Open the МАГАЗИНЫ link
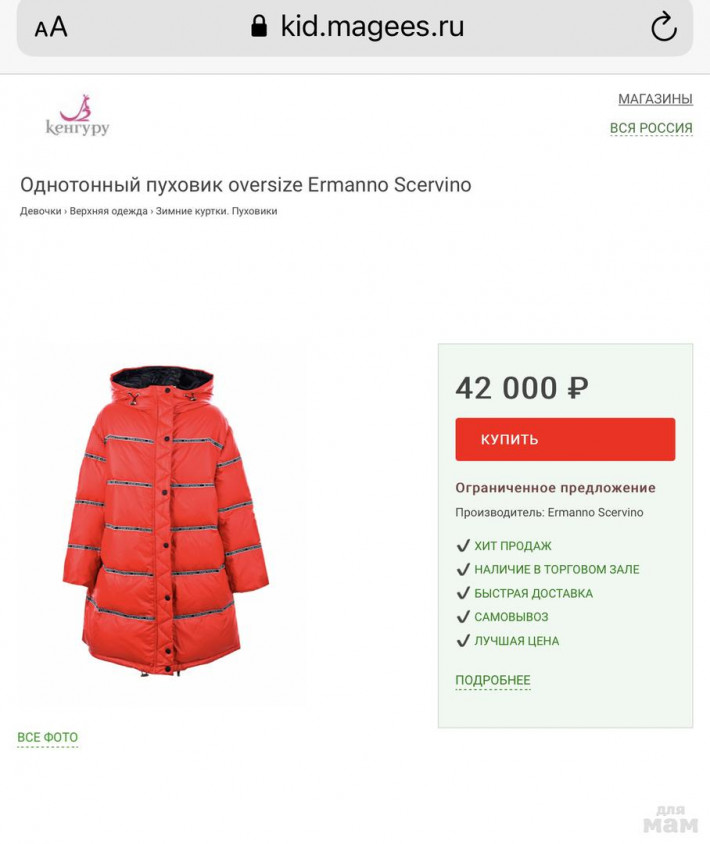This screenshot has width=710, height=844. (x=655, y=99)
